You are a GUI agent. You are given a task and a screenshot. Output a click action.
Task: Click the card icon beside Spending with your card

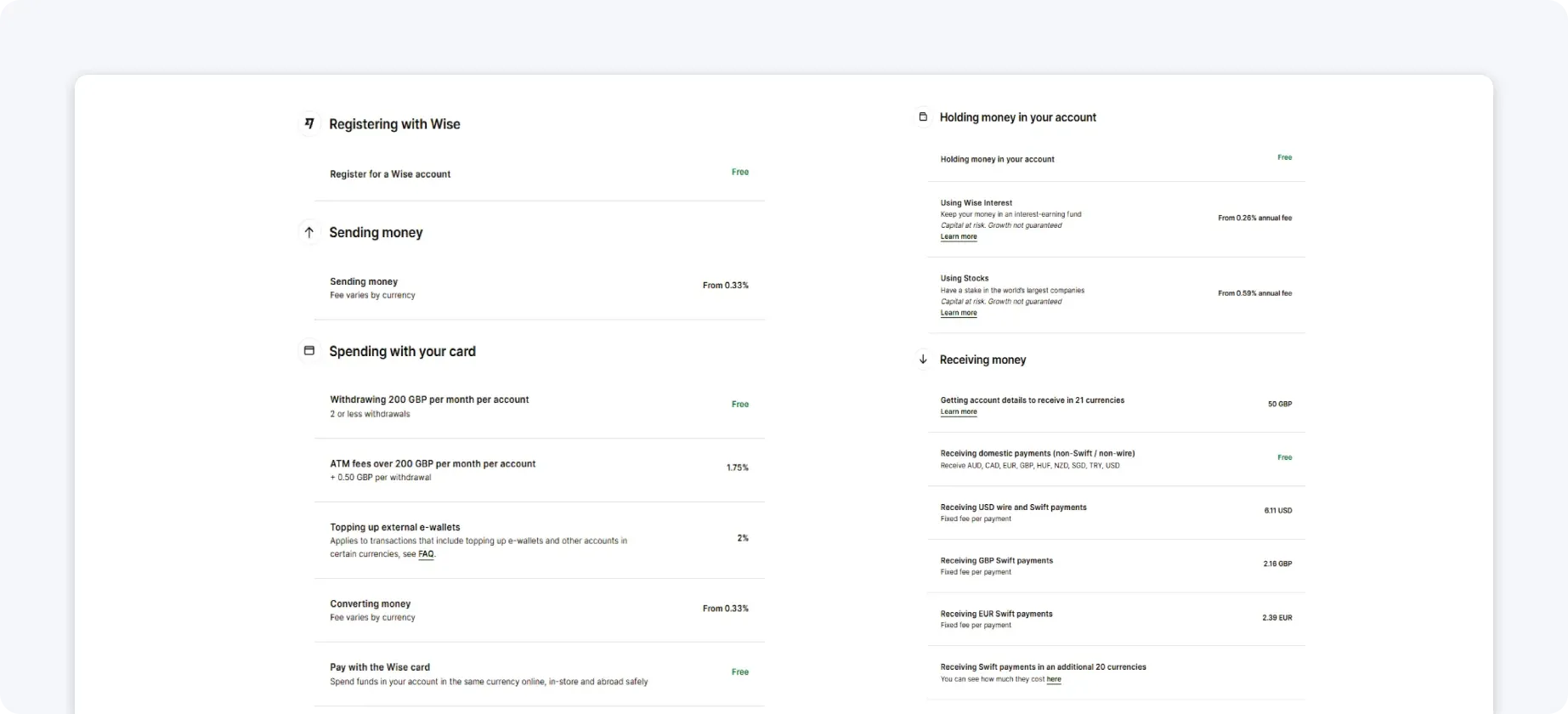click(x=309, y=350)
